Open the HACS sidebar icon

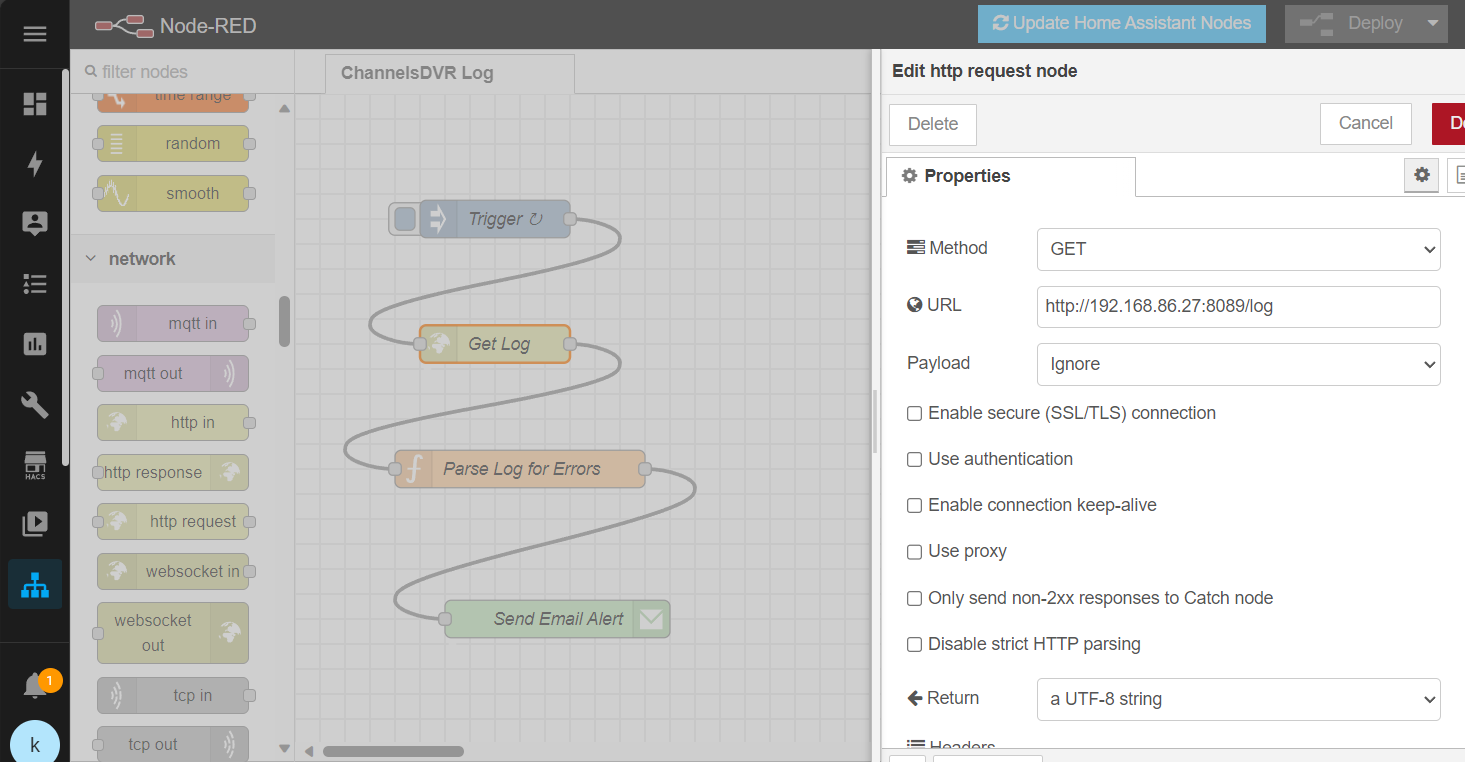click(x=35, y=465)
